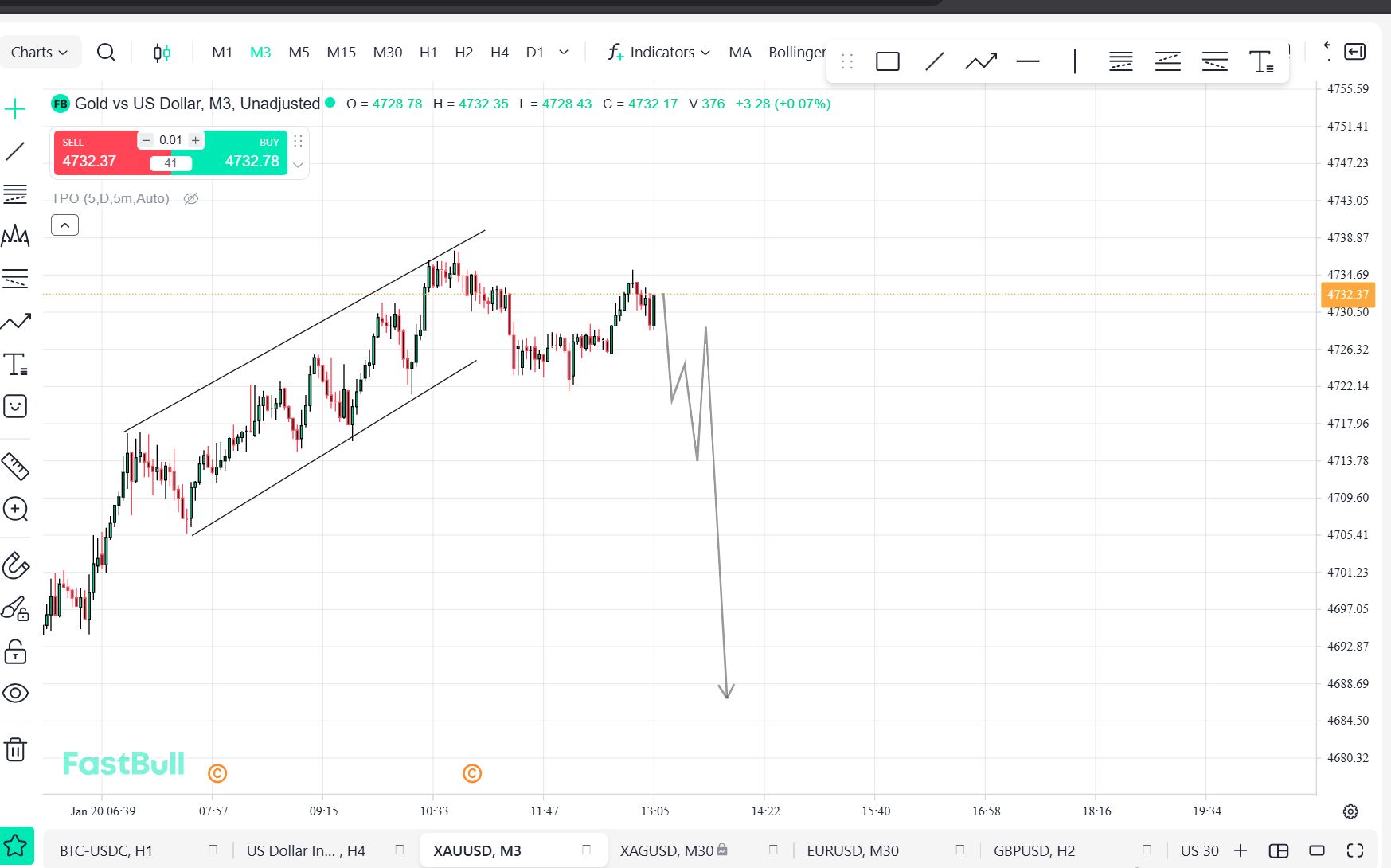Open the emoji sticker tool
Viewport: 1391px width, 868px height.
pos(15,407)
